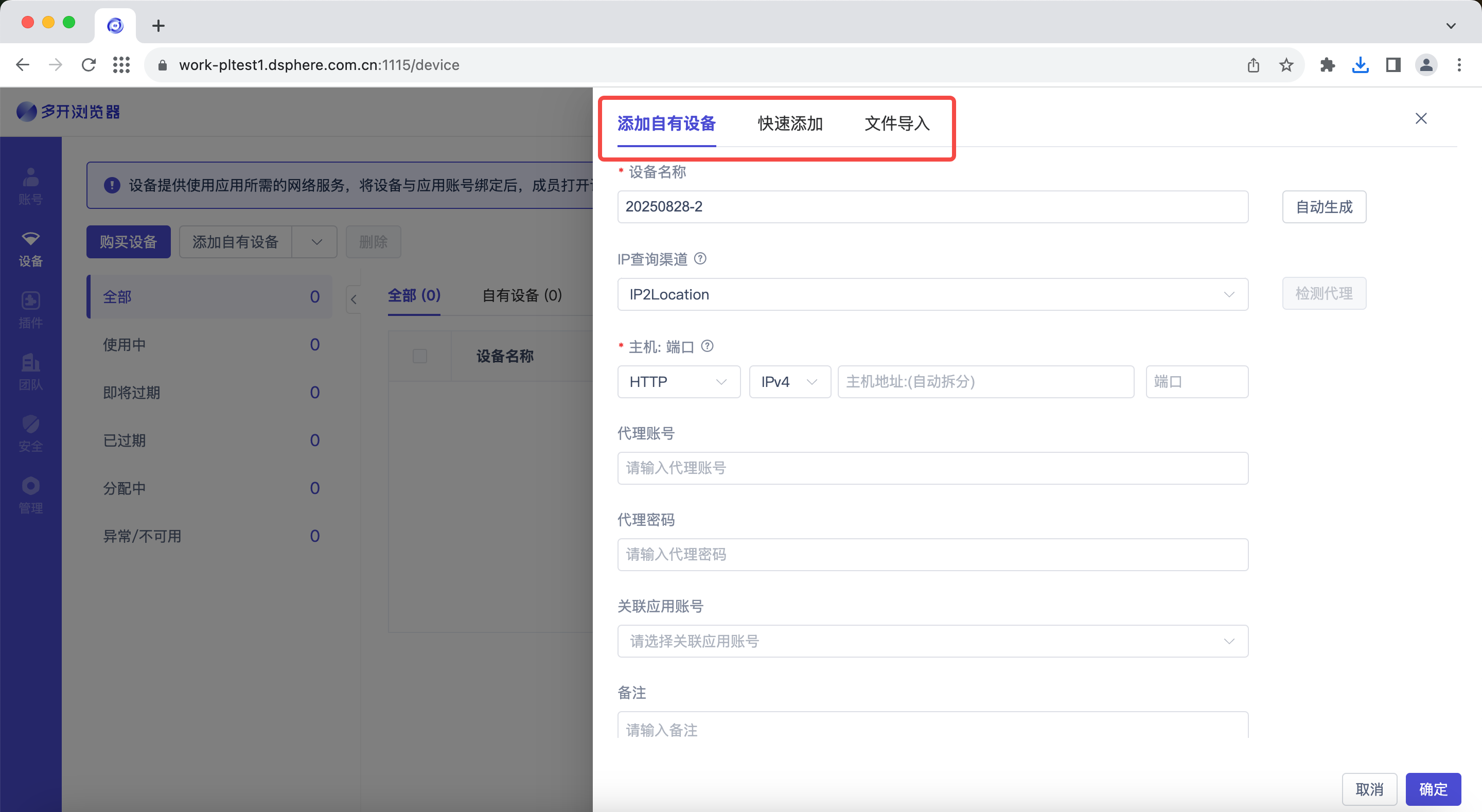Click the tab search chevron
Image resolution: width=1482 pixels, height=812 pixels.
(x=1451, y=25)
